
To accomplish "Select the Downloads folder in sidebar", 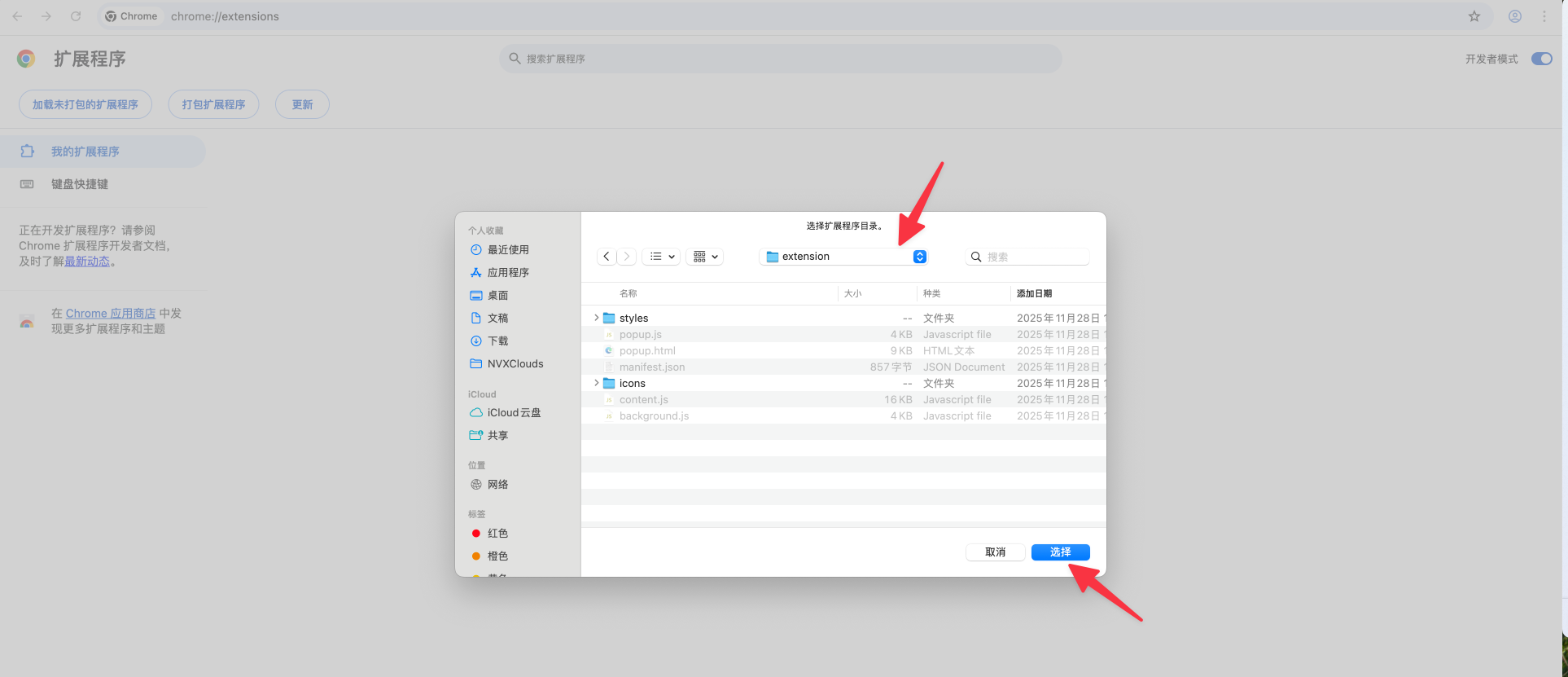I will click(497, 341).
